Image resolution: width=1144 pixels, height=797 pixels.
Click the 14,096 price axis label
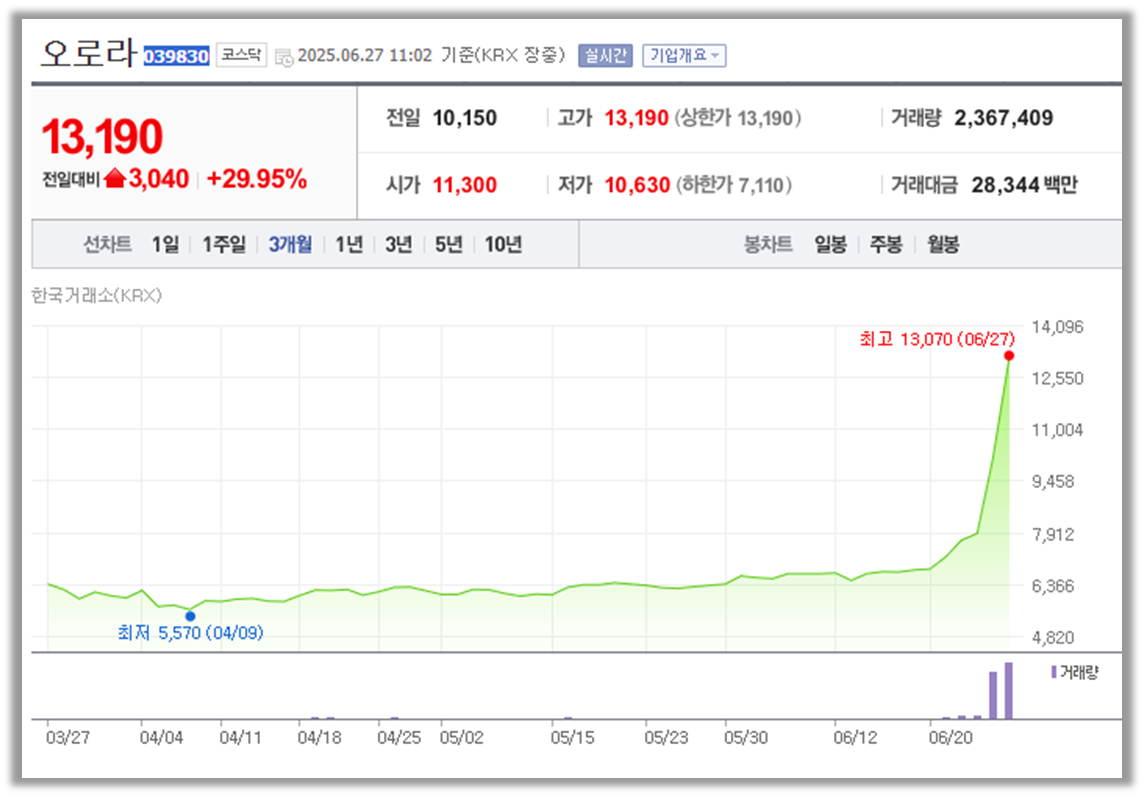click(x=1057, y=327)
